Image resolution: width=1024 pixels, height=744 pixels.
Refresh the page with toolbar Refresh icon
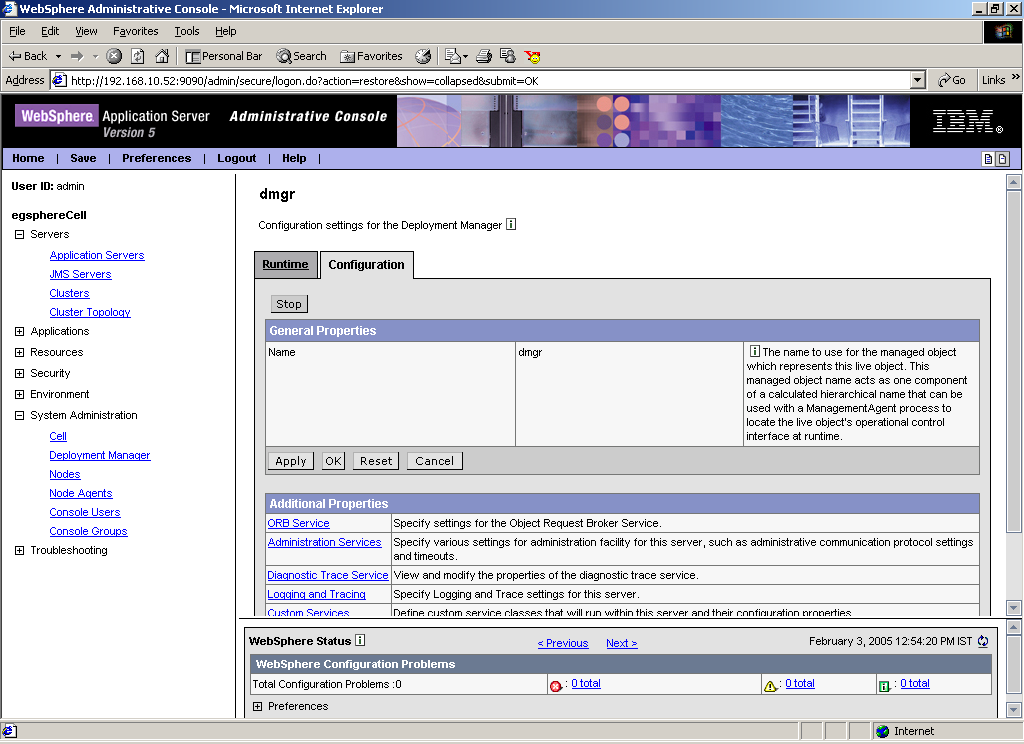point(138,56)
